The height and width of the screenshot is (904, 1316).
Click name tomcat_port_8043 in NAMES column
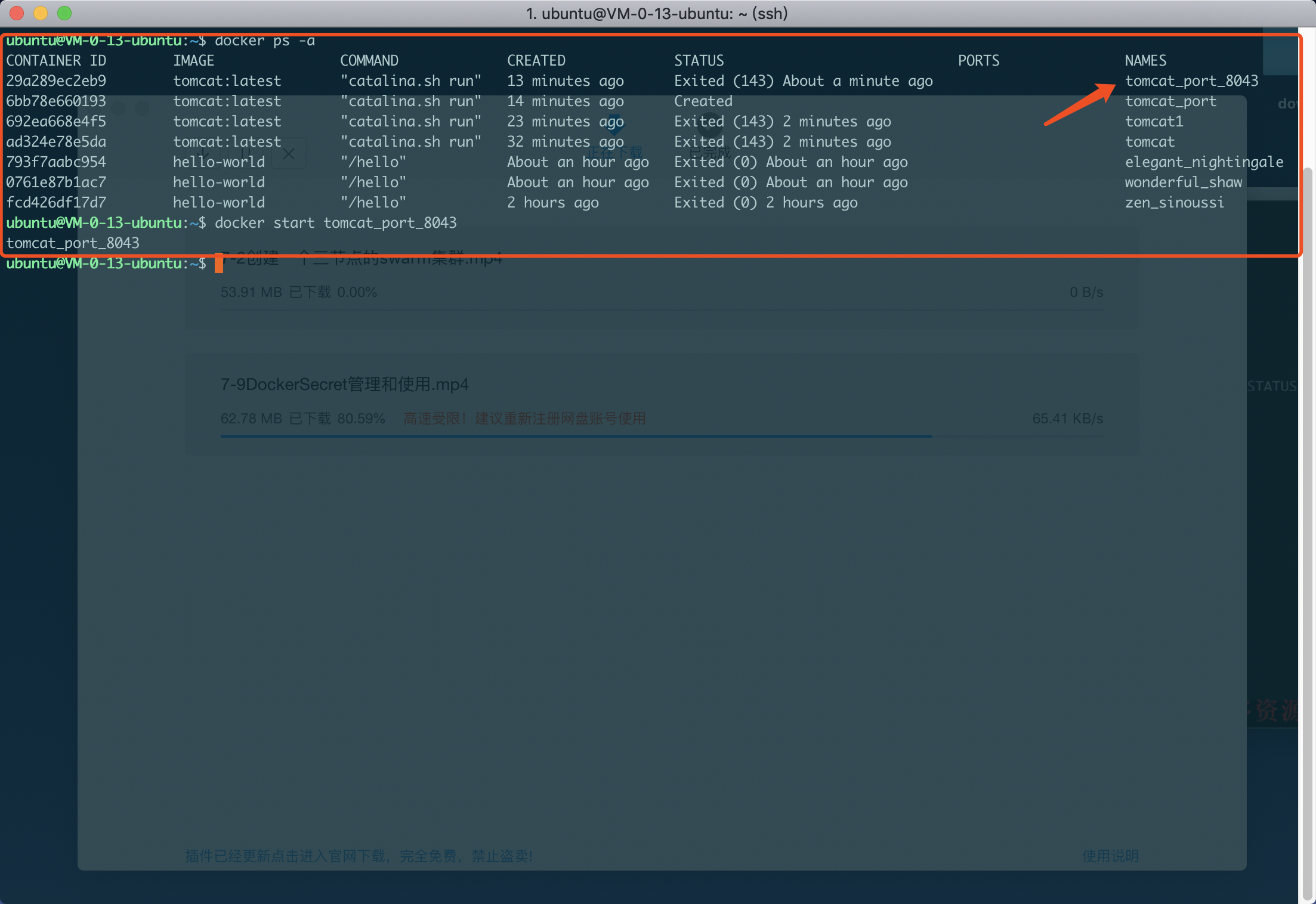coord(1192,81)
